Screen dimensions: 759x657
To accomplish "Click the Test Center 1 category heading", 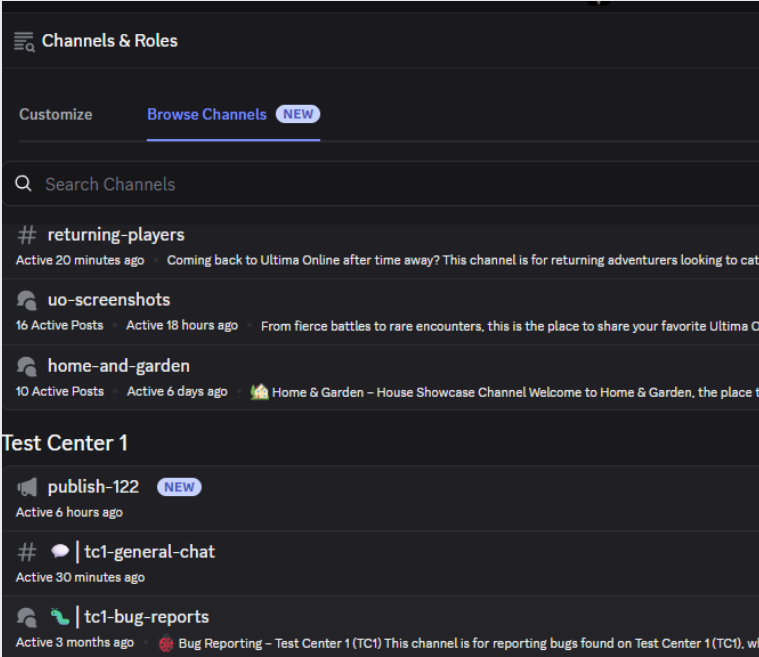I will pyautogui.click(x=65, y=443).
